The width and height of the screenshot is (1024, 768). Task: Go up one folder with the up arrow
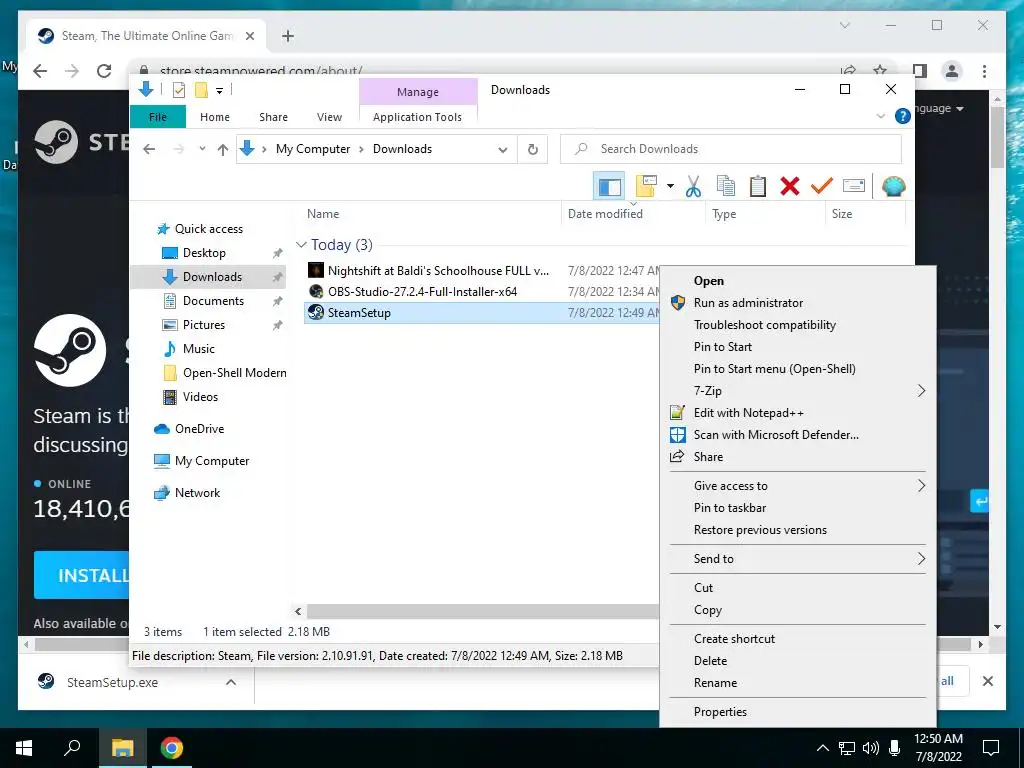[x=223, y=150]
